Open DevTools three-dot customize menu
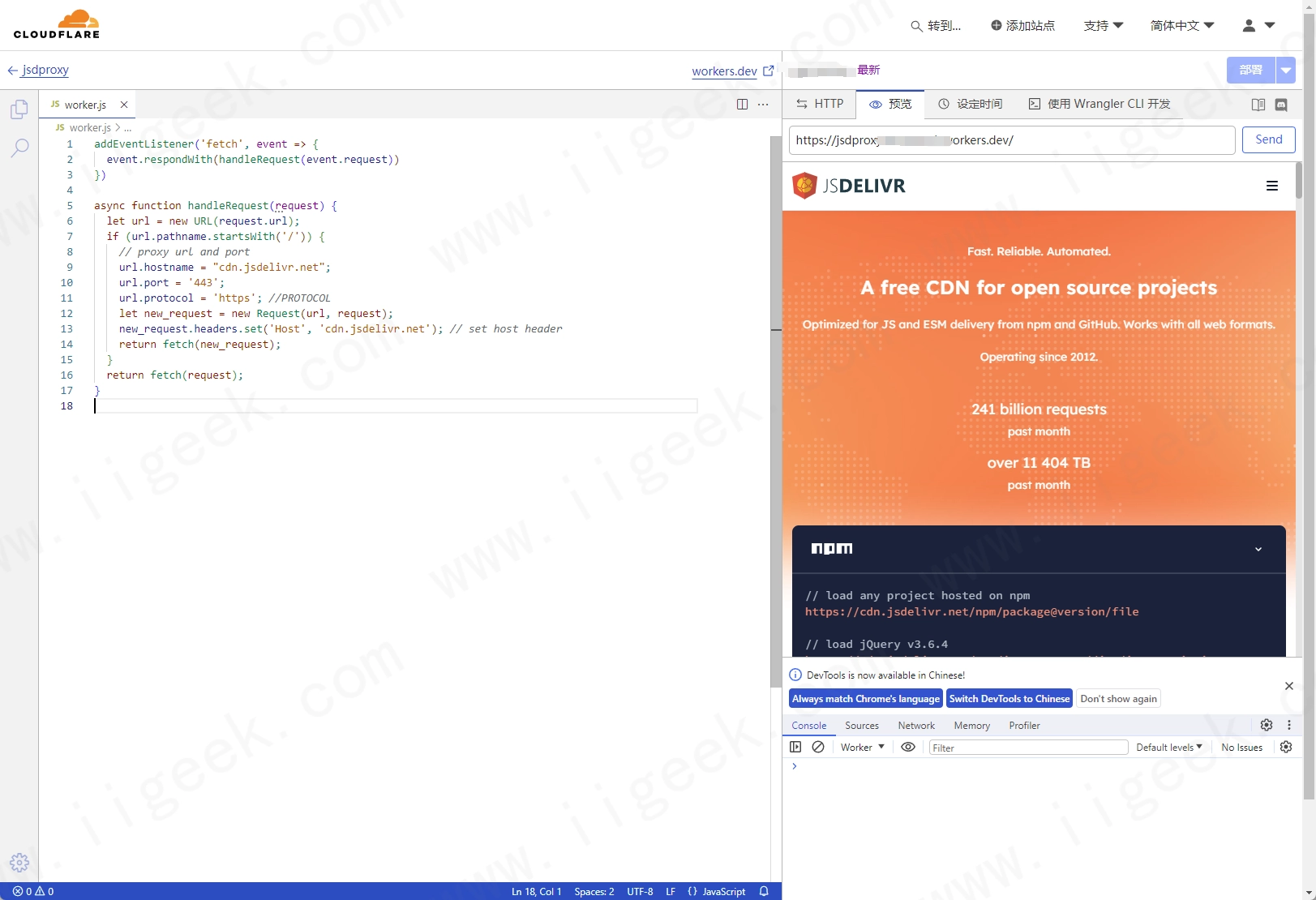Image resolution: width=1316 pixels, height=900 pixels. pos(1289,725)
